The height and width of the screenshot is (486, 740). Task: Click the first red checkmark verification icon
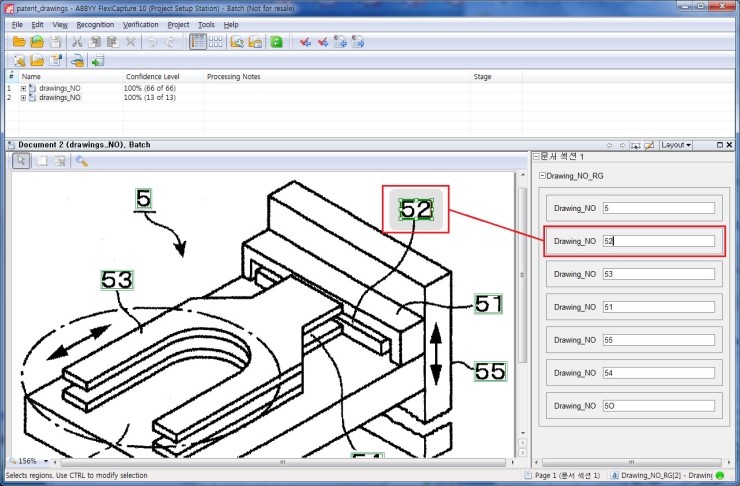click(305, 42)
